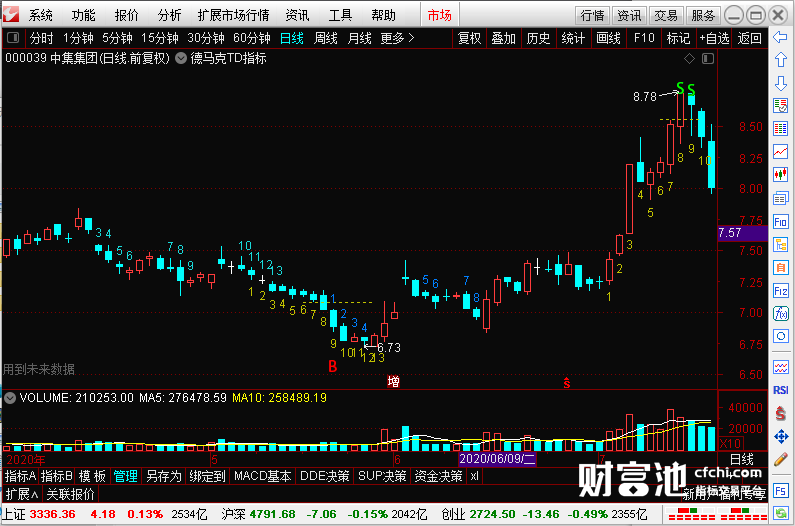
Task: Expand the 扩展 tab arrow
Action: click(x=22, y=494)
